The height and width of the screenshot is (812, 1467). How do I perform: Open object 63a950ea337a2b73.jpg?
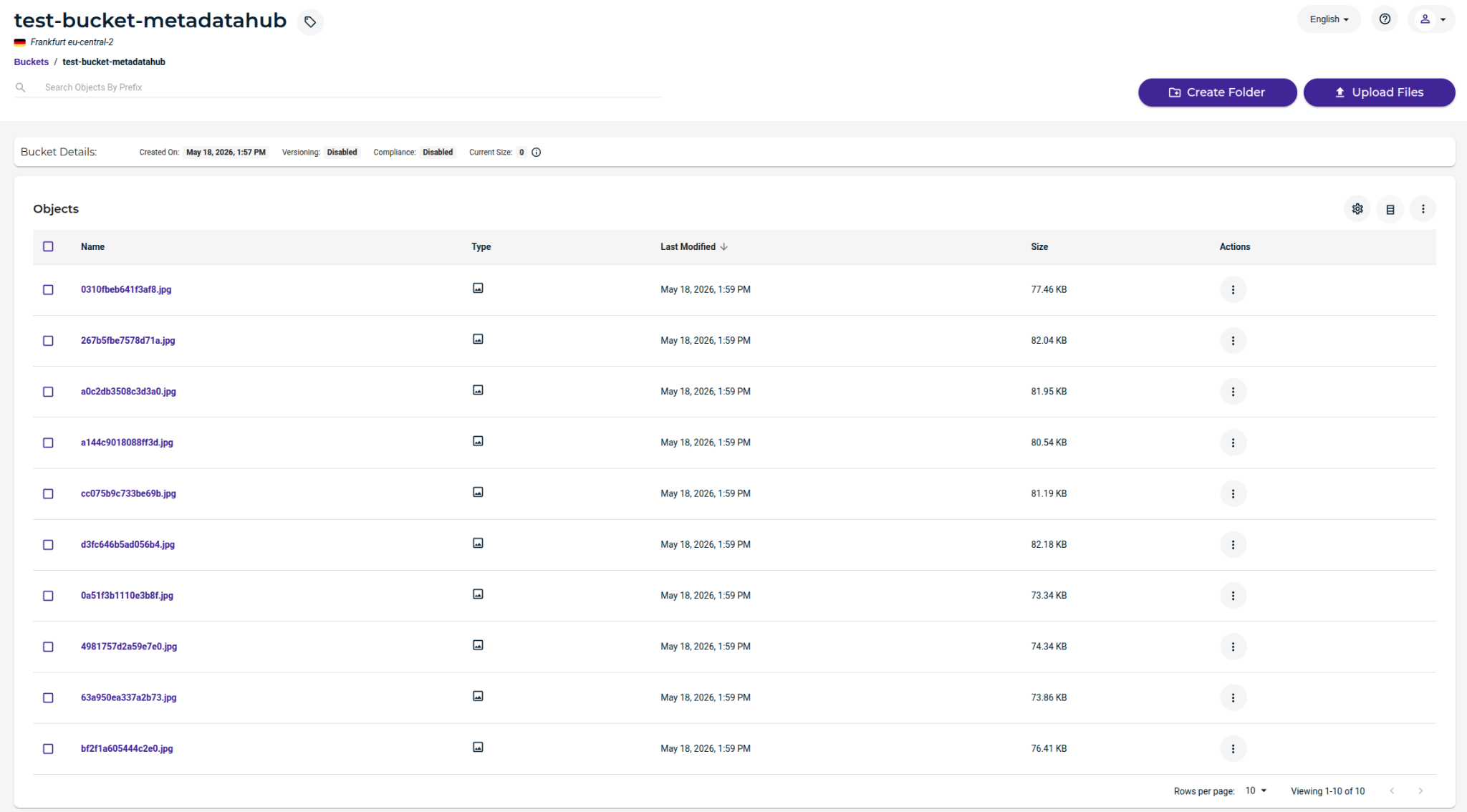pyautogui.click(x=128, y=697)
